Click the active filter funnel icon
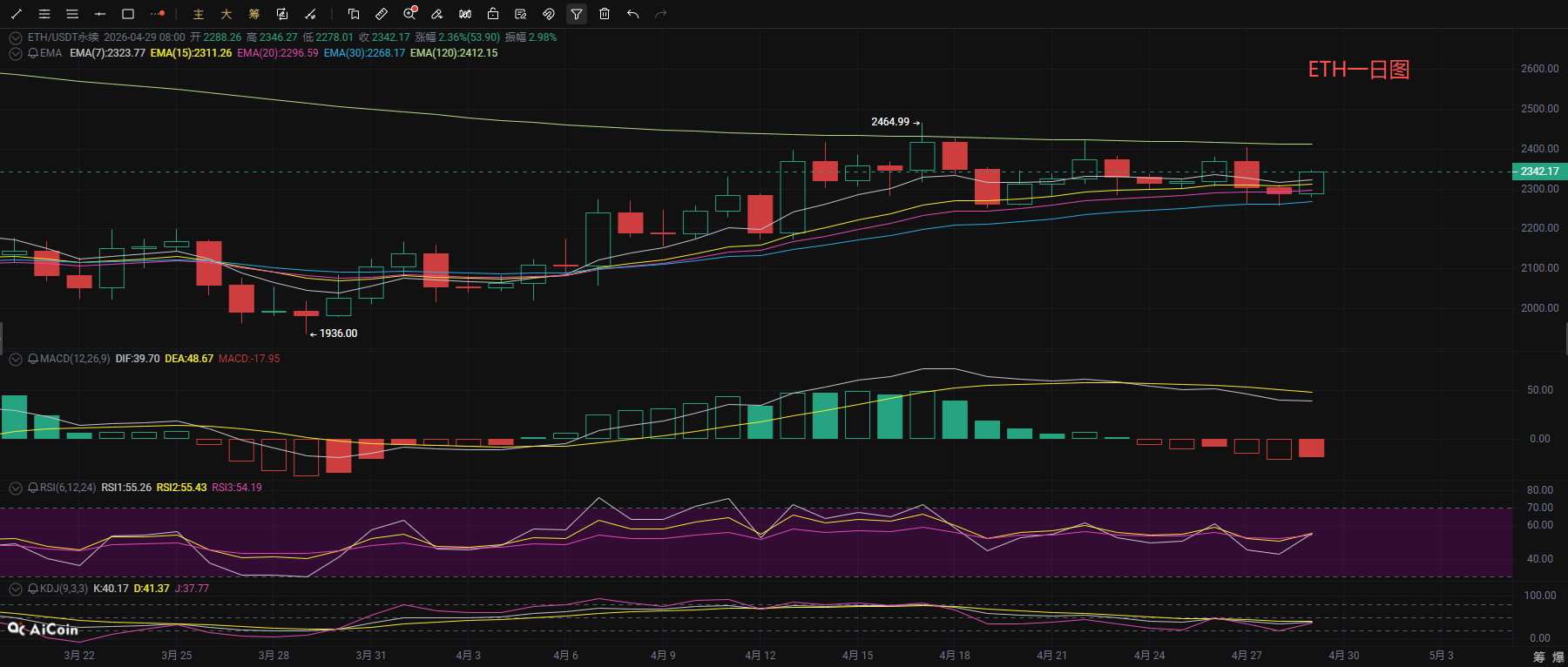This screenshot has height=667, width=1568. [577, 14]
